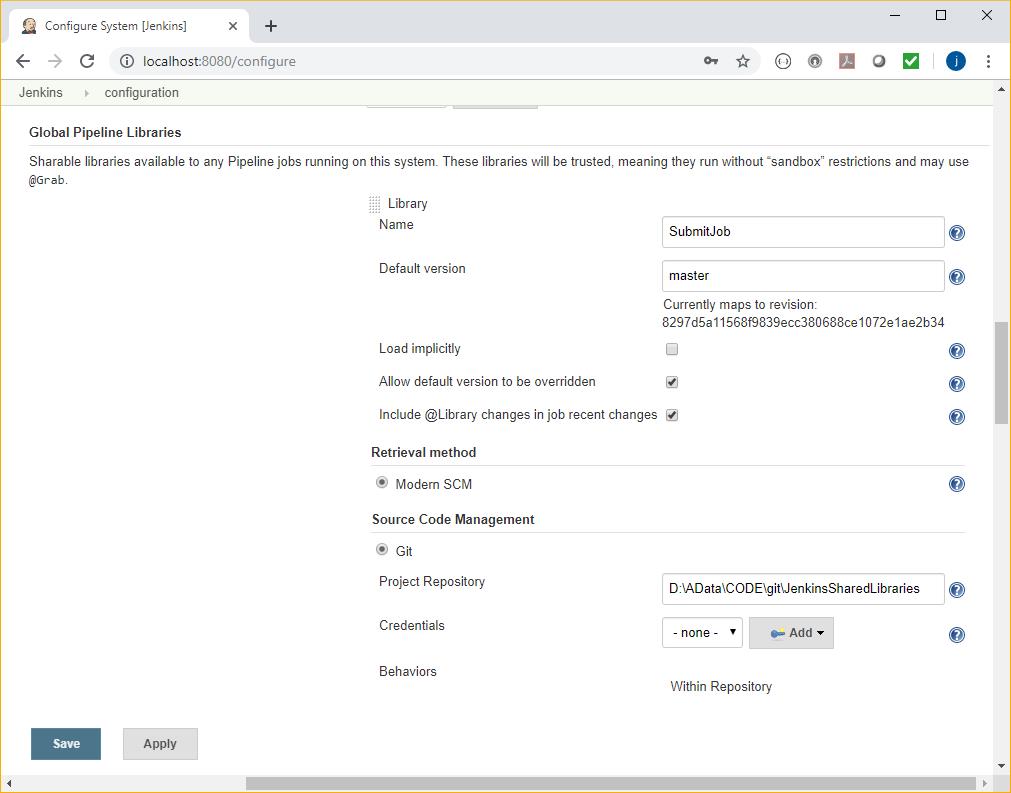Click the green checkmark extension icon
Viewport: 1011px width, 793px height.
pyautogui.click(x=911, y=61)
